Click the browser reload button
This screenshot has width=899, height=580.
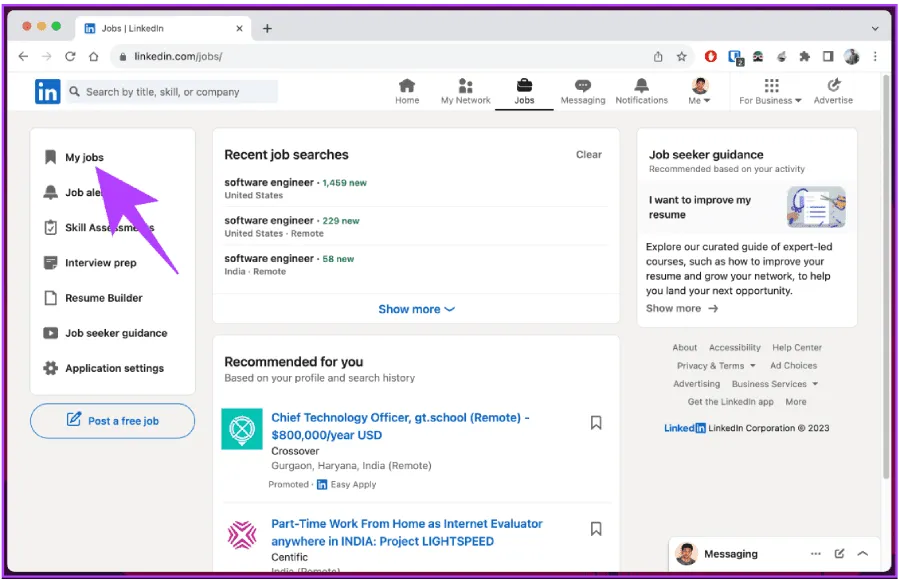(70, 57)
